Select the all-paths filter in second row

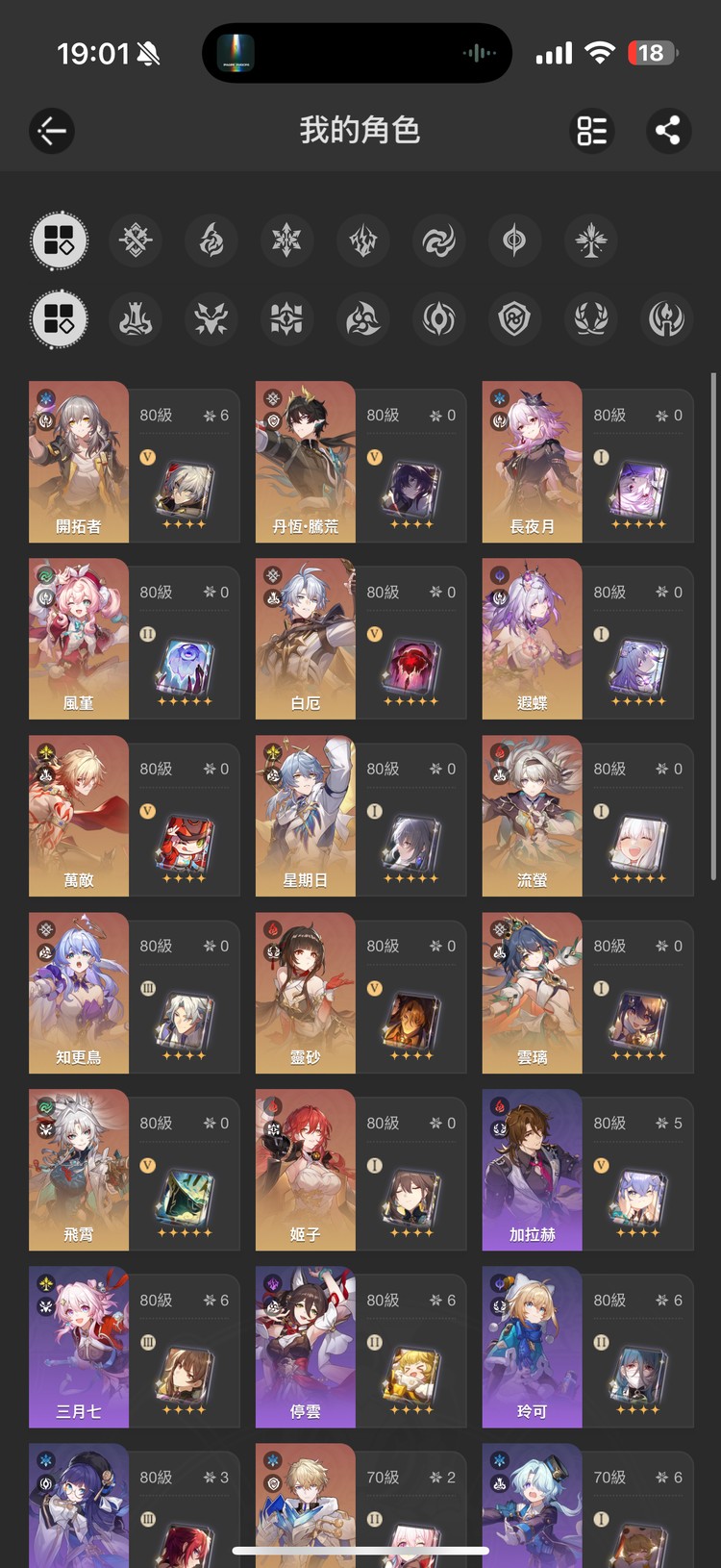click(60, 319)
